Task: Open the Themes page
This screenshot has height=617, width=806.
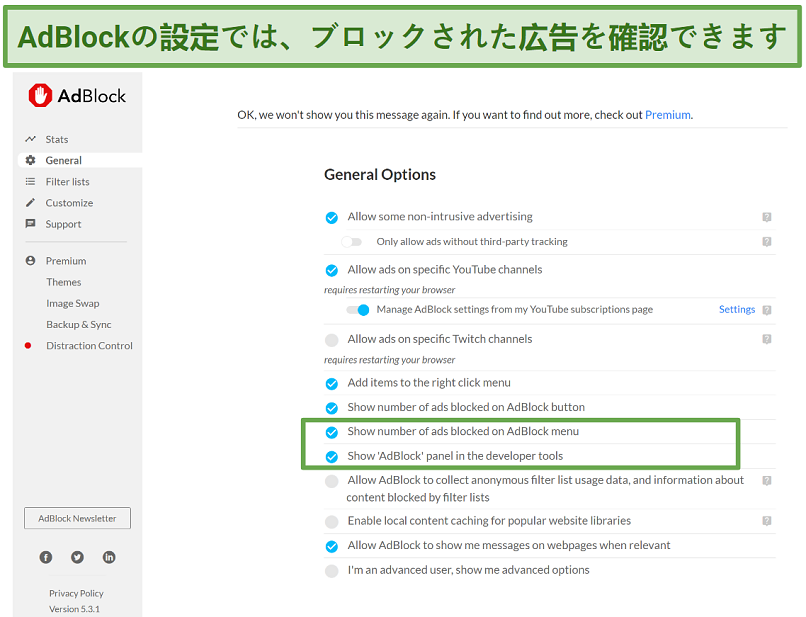Action: point(64,282)
